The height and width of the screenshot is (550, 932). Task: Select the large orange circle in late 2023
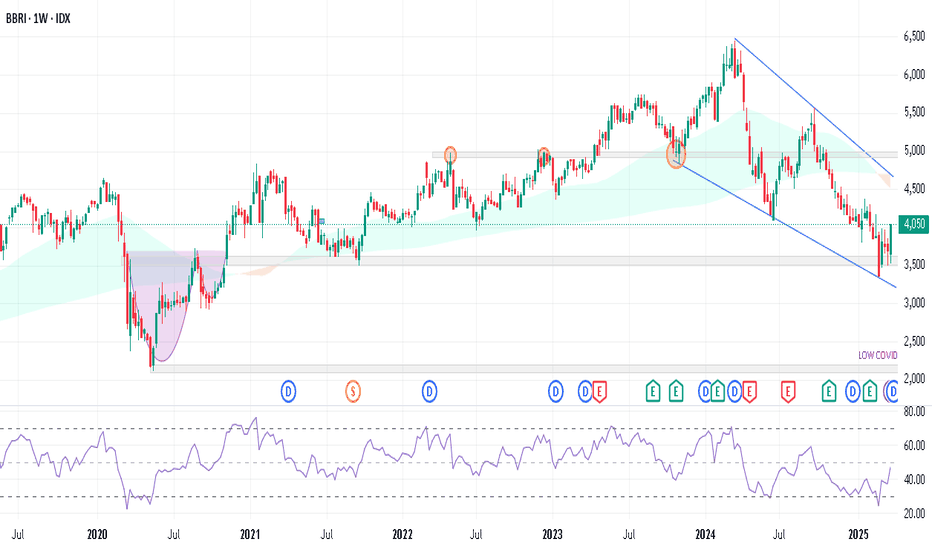pos(676,153)
